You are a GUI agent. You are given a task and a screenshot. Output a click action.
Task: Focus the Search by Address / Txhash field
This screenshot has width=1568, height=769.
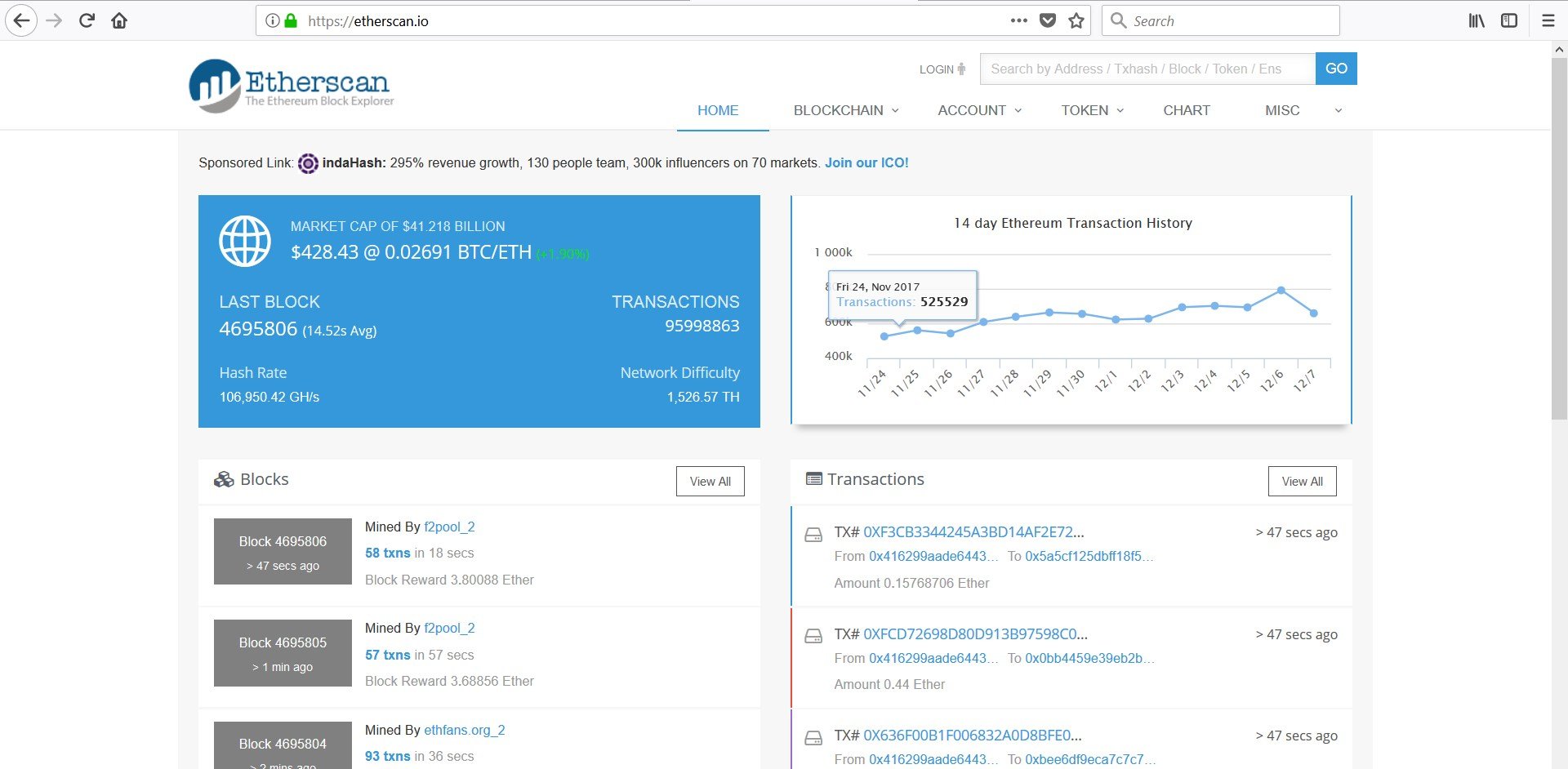(x=1148, y=69)
